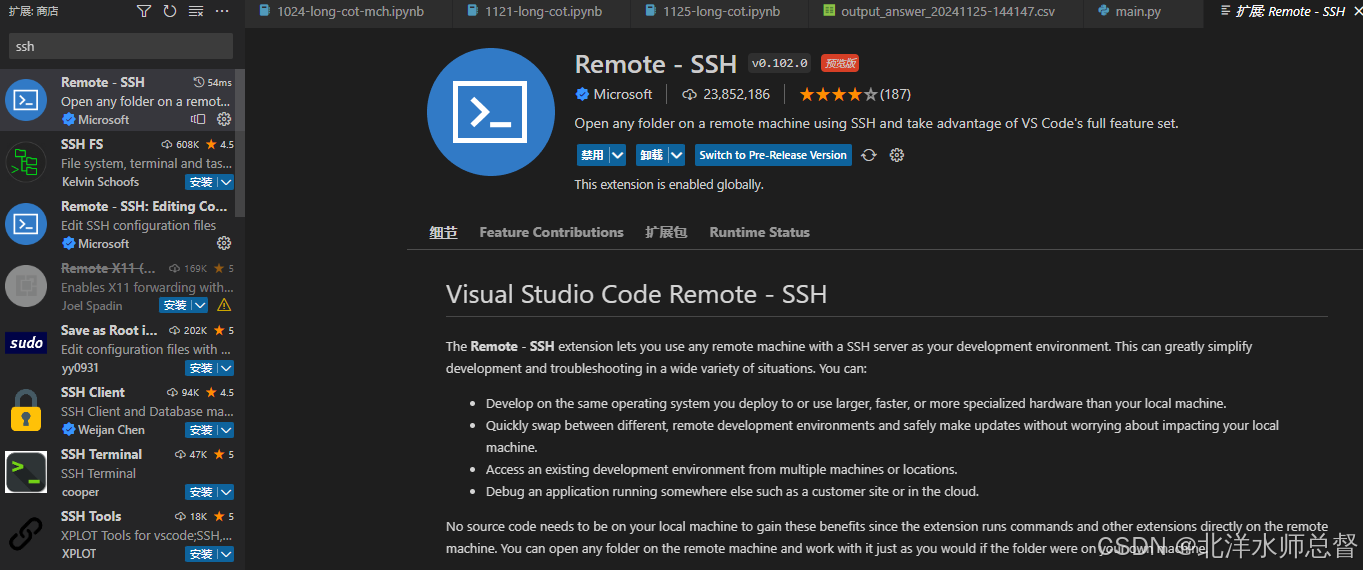Install the SSH FS extension
1363x570 pixels.
click(x=201, y=182)
